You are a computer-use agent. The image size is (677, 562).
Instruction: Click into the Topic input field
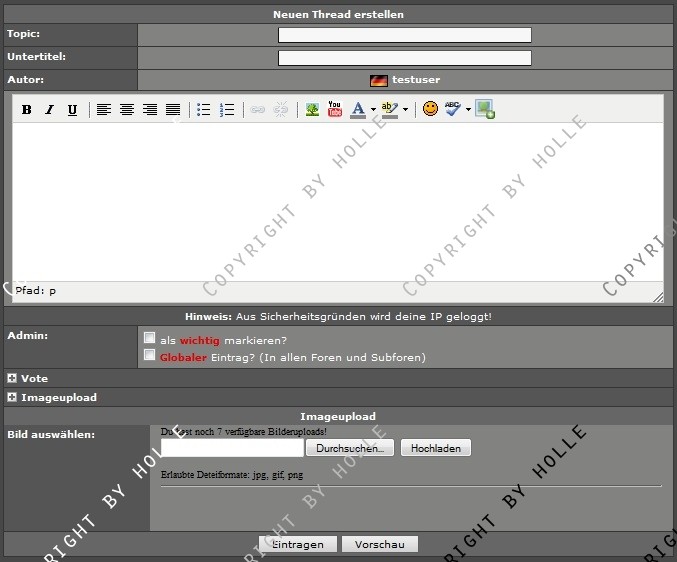(x=405, y=35)
